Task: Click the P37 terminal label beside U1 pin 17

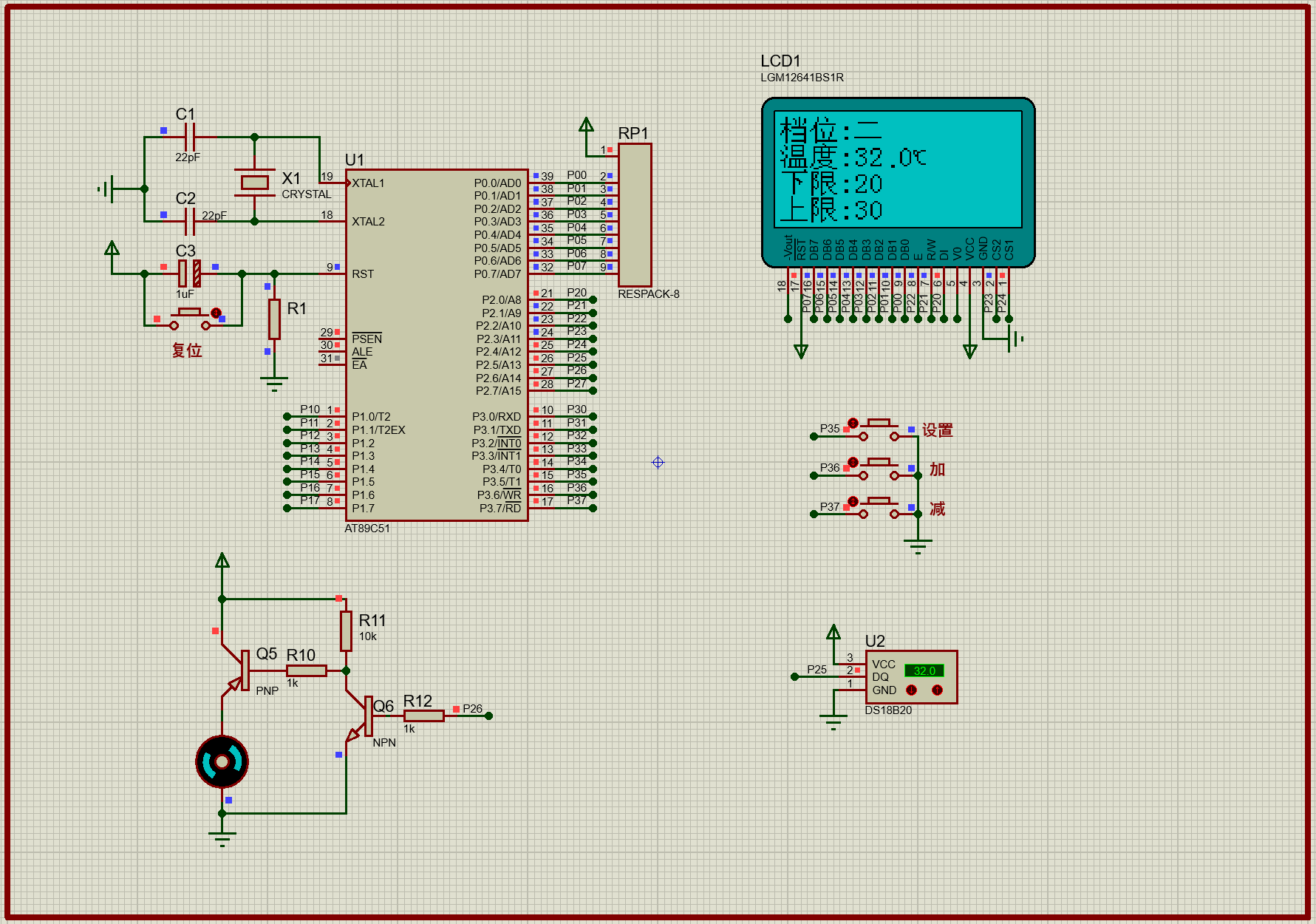Action: point(576,500)
